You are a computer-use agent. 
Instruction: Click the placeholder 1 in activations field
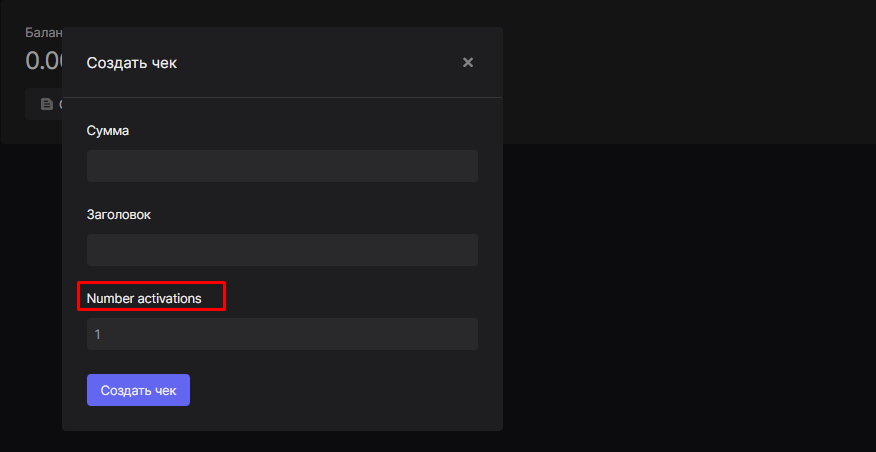pyautogui.click(x=99, y=334)
